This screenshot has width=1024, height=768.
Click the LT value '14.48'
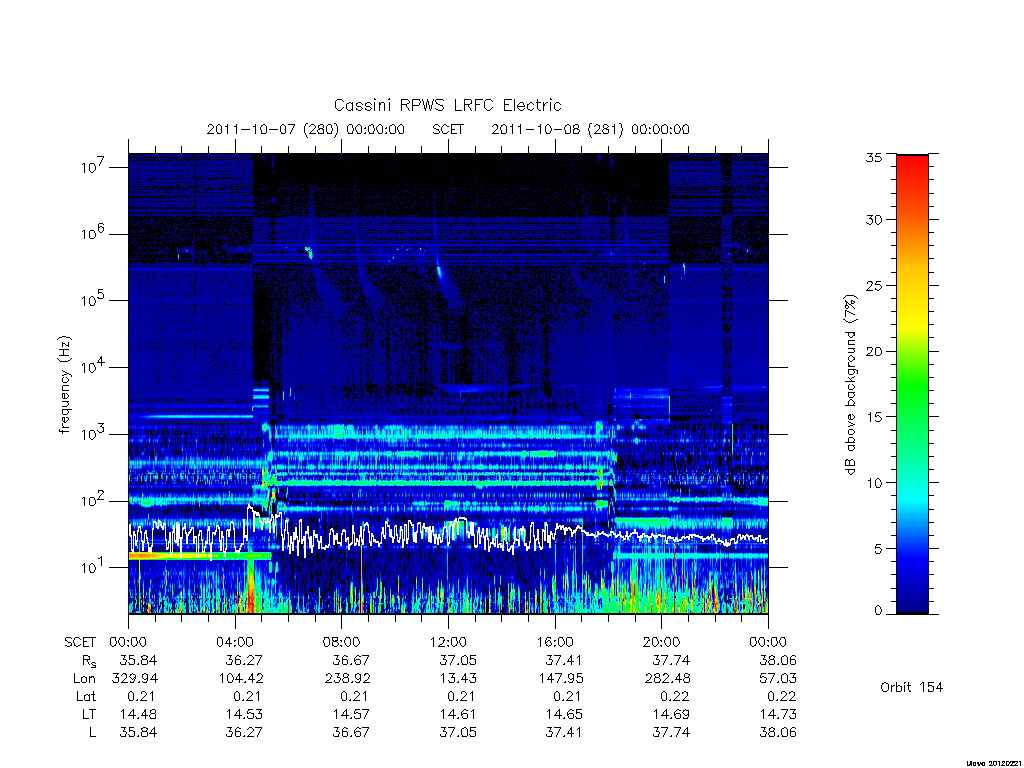(138, 714)
